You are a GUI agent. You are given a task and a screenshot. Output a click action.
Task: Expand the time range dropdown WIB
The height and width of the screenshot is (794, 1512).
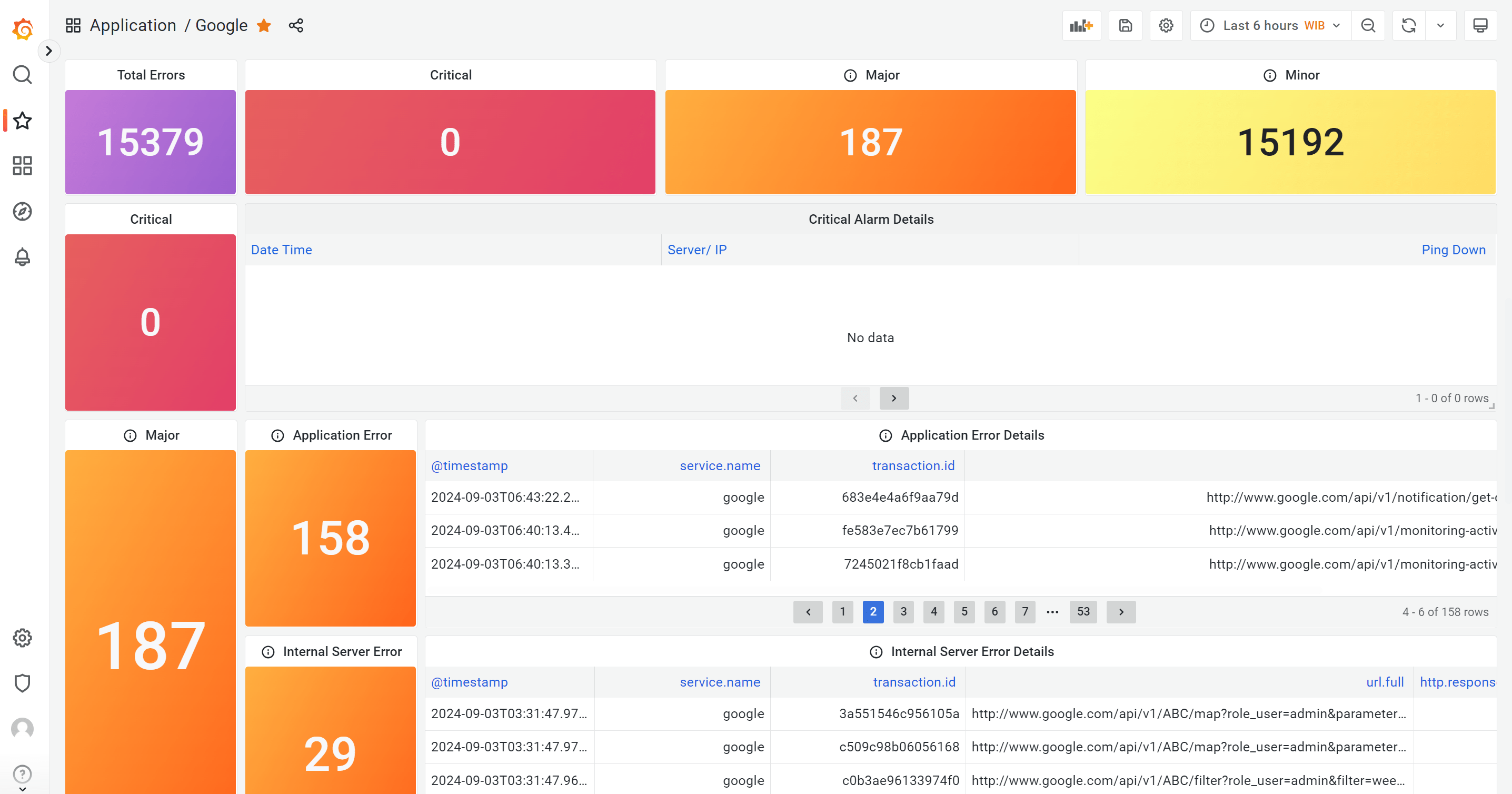click(1338, 26)
